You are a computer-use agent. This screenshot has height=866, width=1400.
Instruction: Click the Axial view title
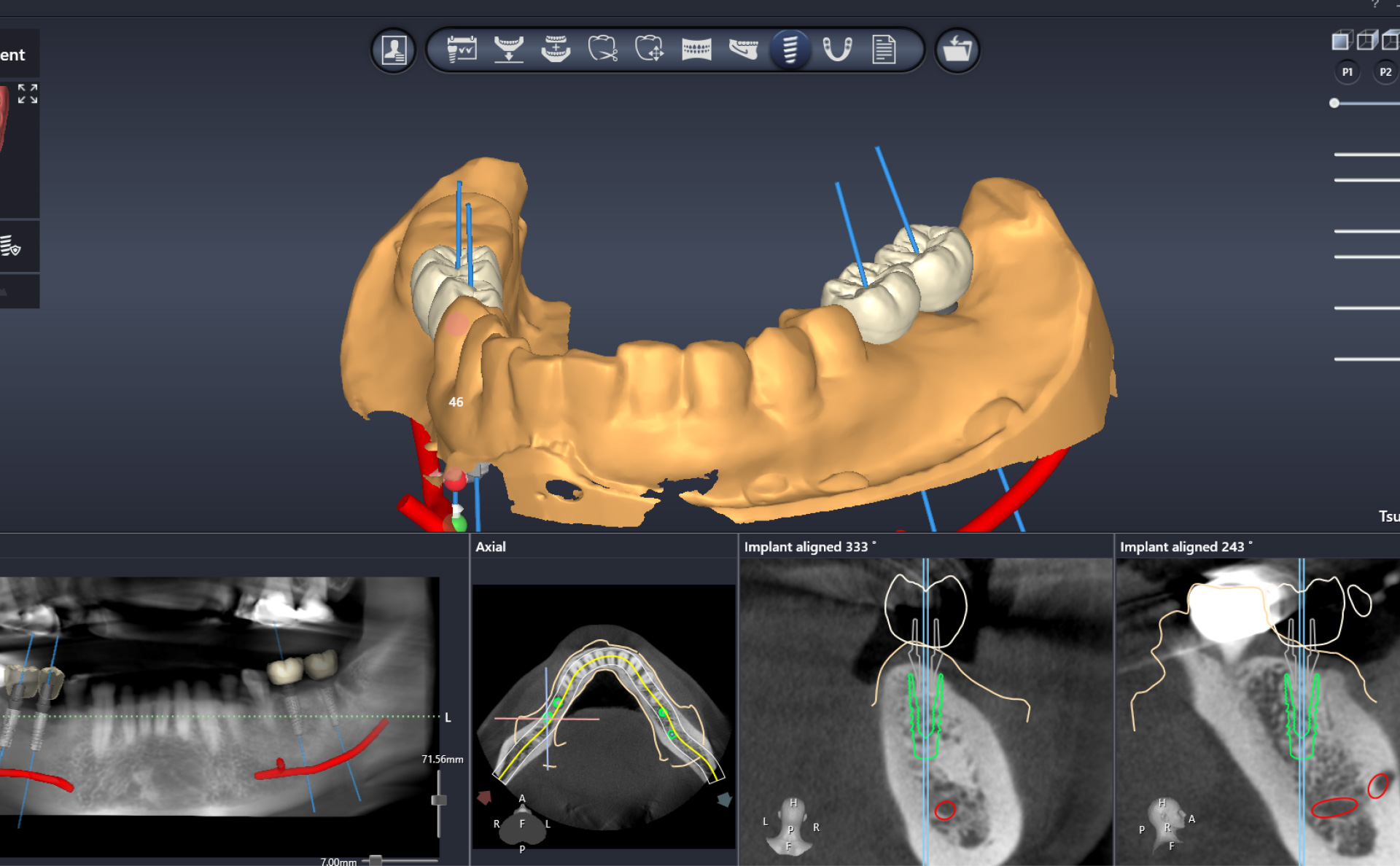pos(491,547)
